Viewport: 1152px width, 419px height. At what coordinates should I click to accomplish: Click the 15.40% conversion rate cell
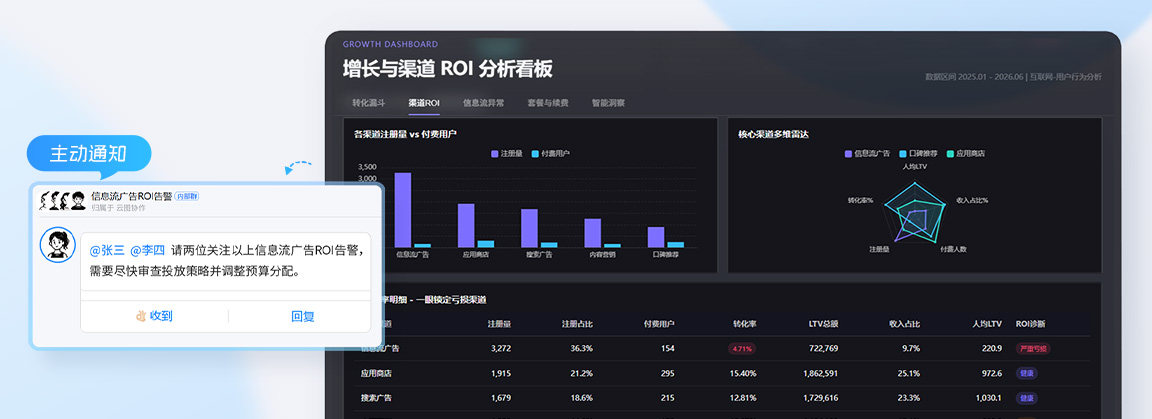[744, 373]
